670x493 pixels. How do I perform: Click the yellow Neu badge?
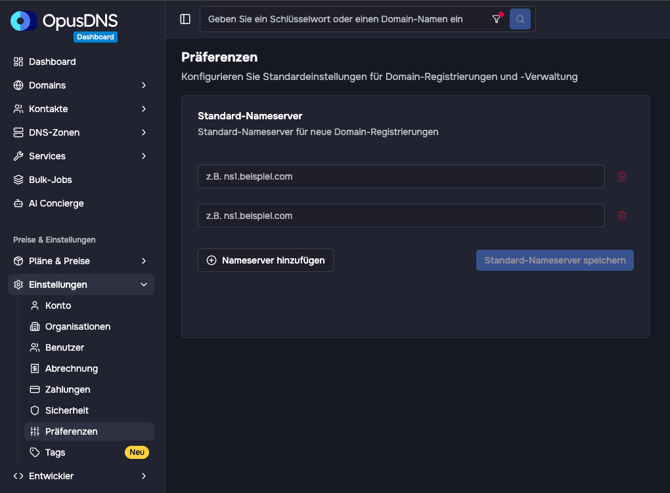[137, 452]
